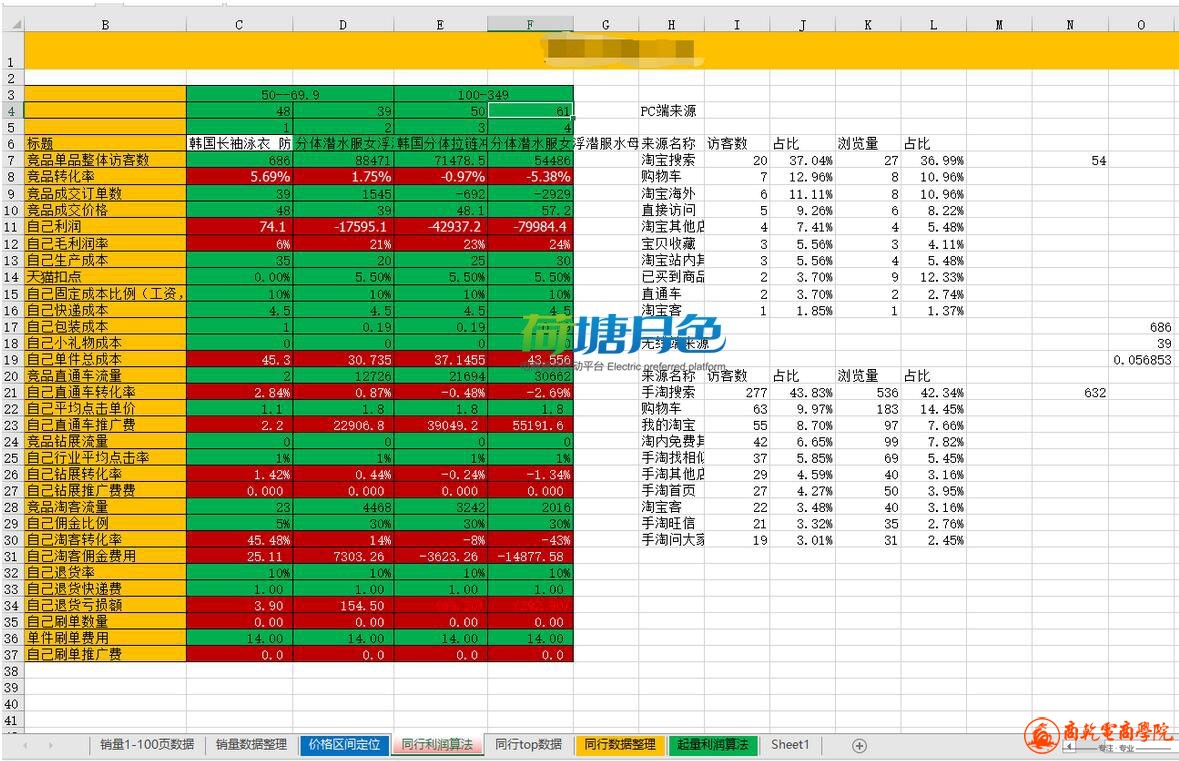Click the cell containing 632
Viewport: 1179px width, 761px height.
(1070, 393)
